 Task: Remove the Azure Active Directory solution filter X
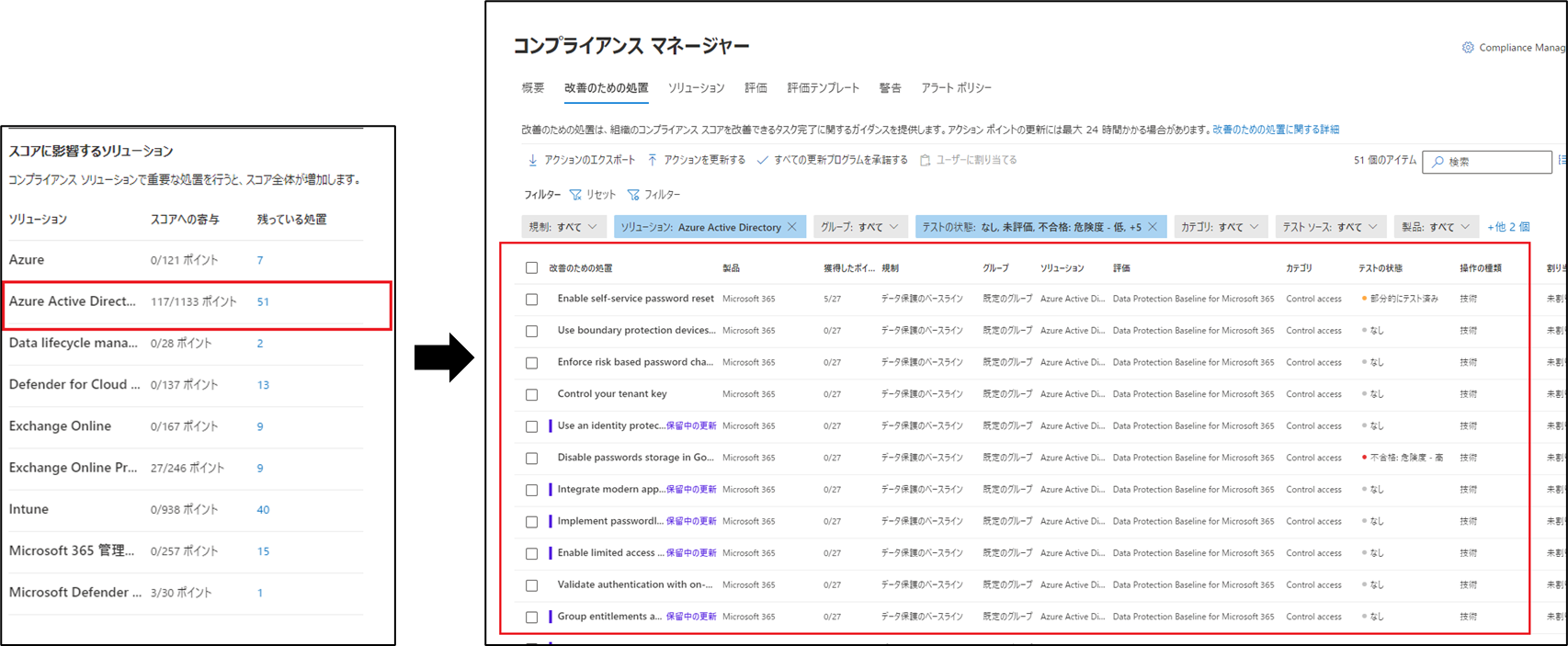(x=792, y=227)
